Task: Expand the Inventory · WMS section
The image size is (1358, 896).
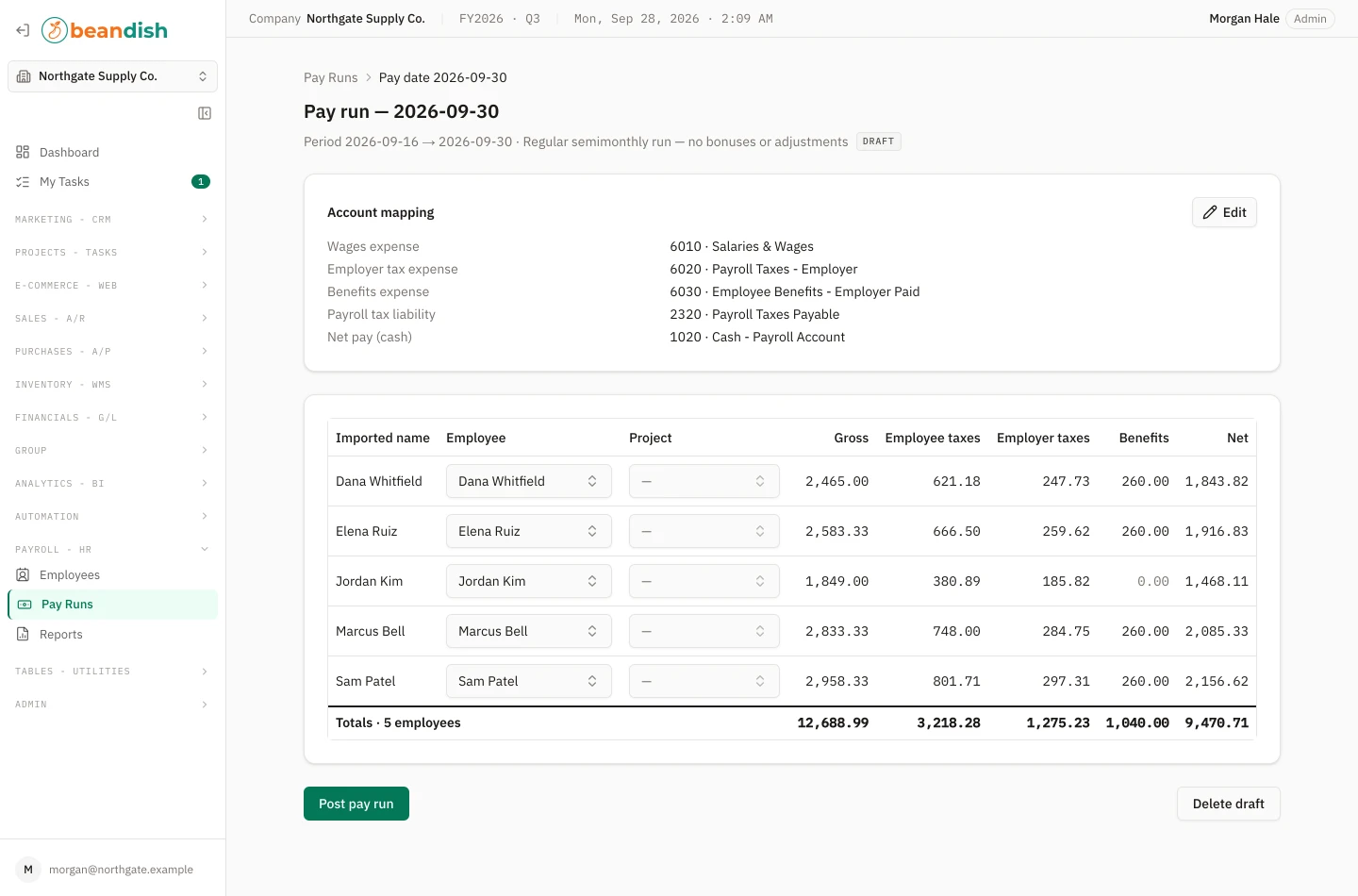Action: 112,385
